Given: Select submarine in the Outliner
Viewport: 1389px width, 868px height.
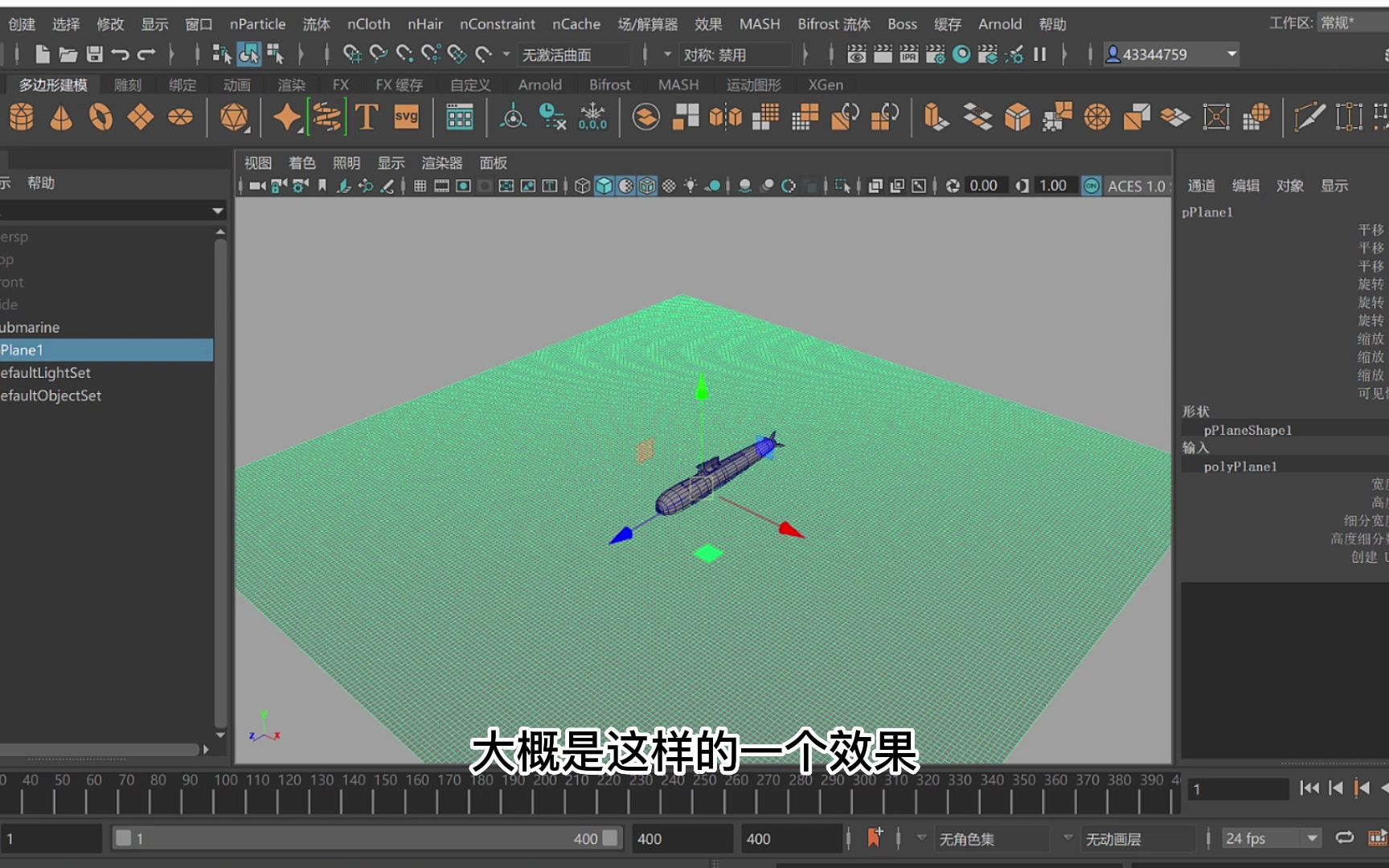Looking at the screenshot, I should [x=29, y=327].
